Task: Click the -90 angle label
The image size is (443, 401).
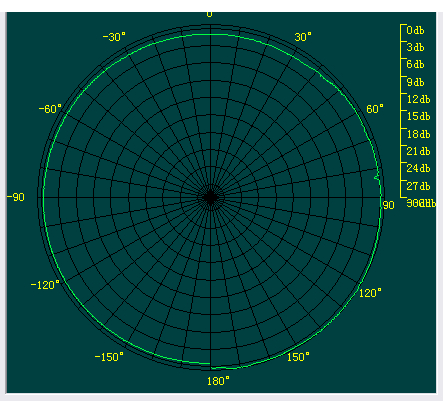Action: tap(16, 197)
